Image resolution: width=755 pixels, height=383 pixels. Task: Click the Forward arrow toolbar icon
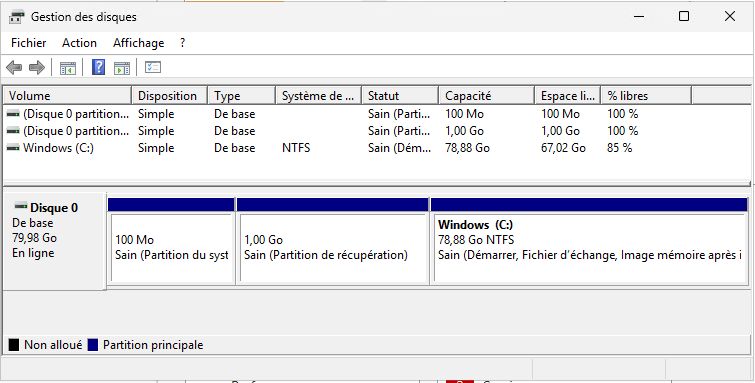click(x=37, y=67)
